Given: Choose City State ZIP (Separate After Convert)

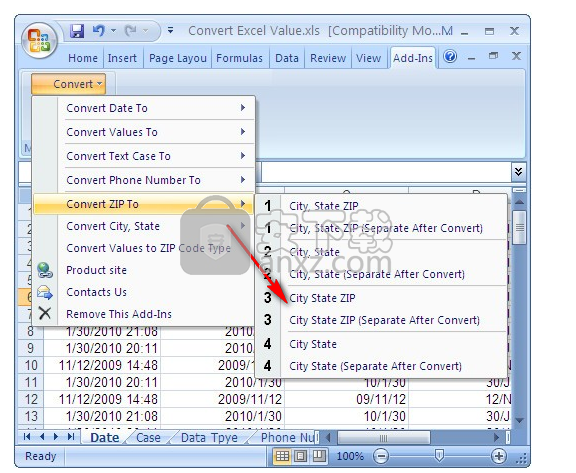Looking at the screenshot, I should (381, 320).
